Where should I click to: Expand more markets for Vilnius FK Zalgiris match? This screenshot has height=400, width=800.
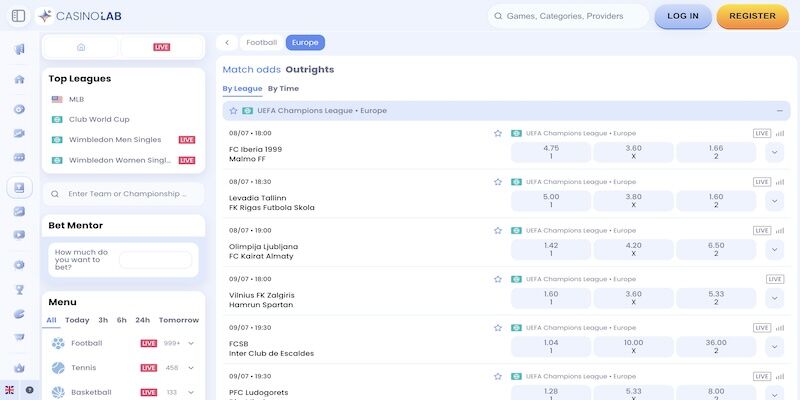click(x=774, y=298)
